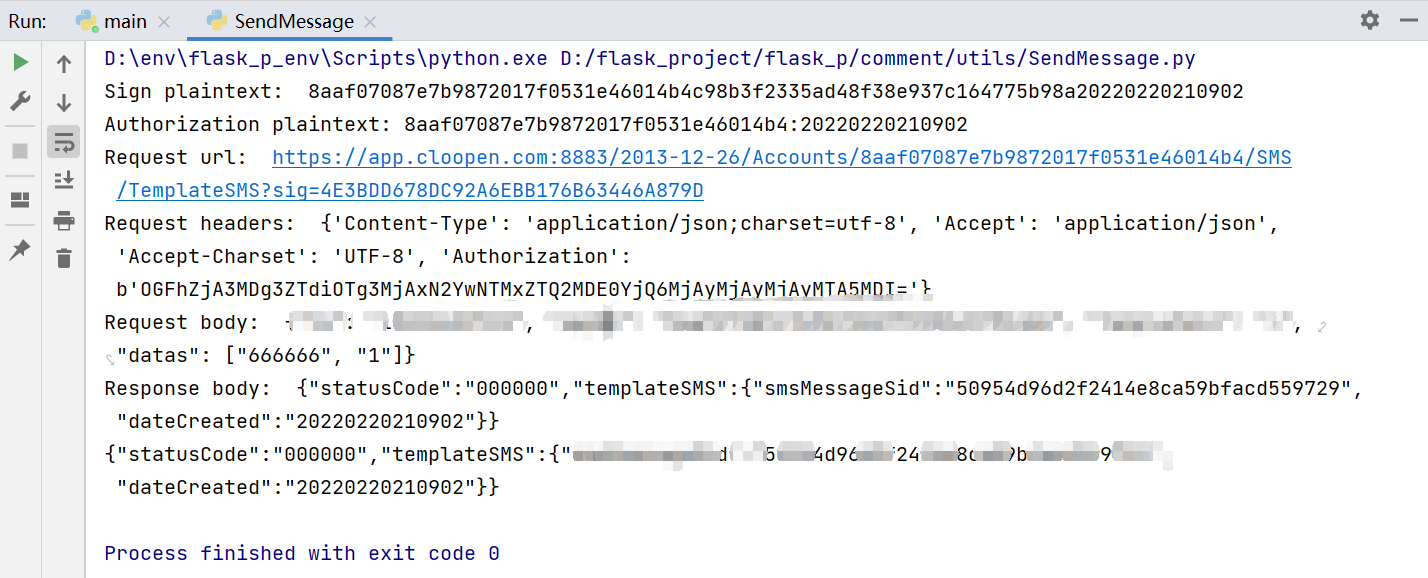This screenshot has height=578, width=1428.
Task: Rerun SendMessage with the green play icon
Action: tap(20, 63)
